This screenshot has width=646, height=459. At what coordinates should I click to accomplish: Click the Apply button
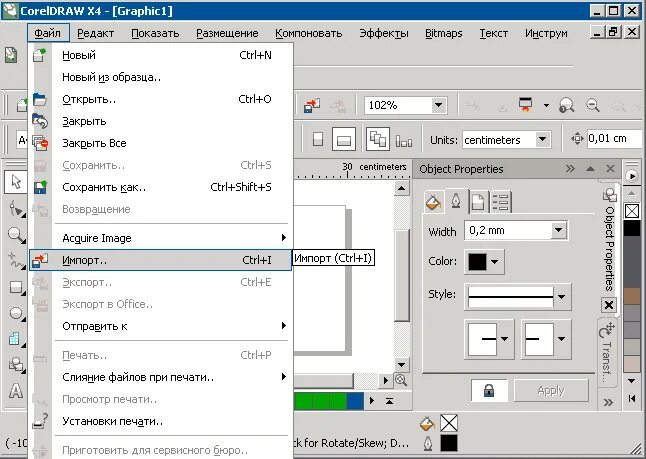click(551, 390)
